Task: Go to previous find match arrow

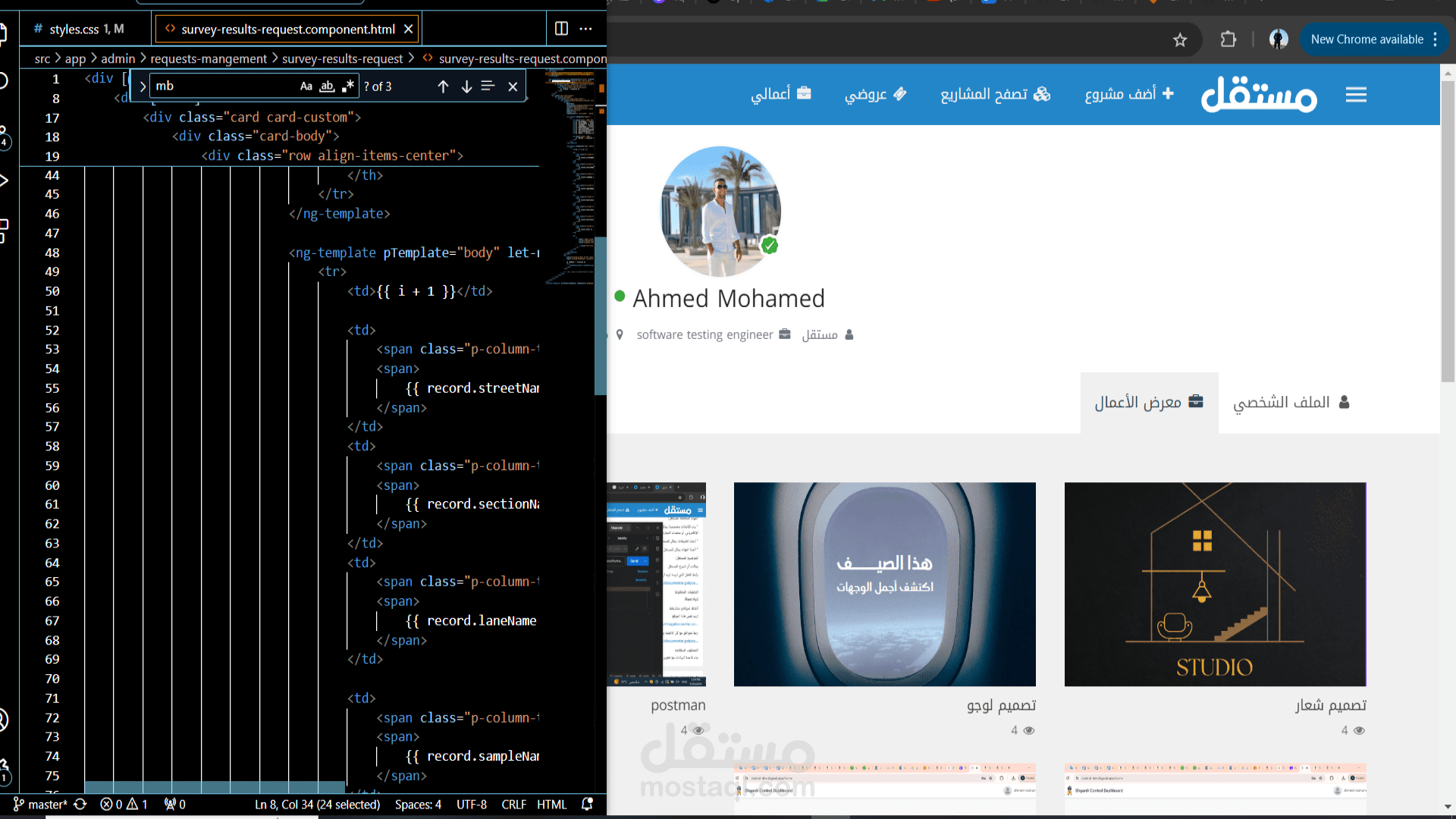Action: 444,86
